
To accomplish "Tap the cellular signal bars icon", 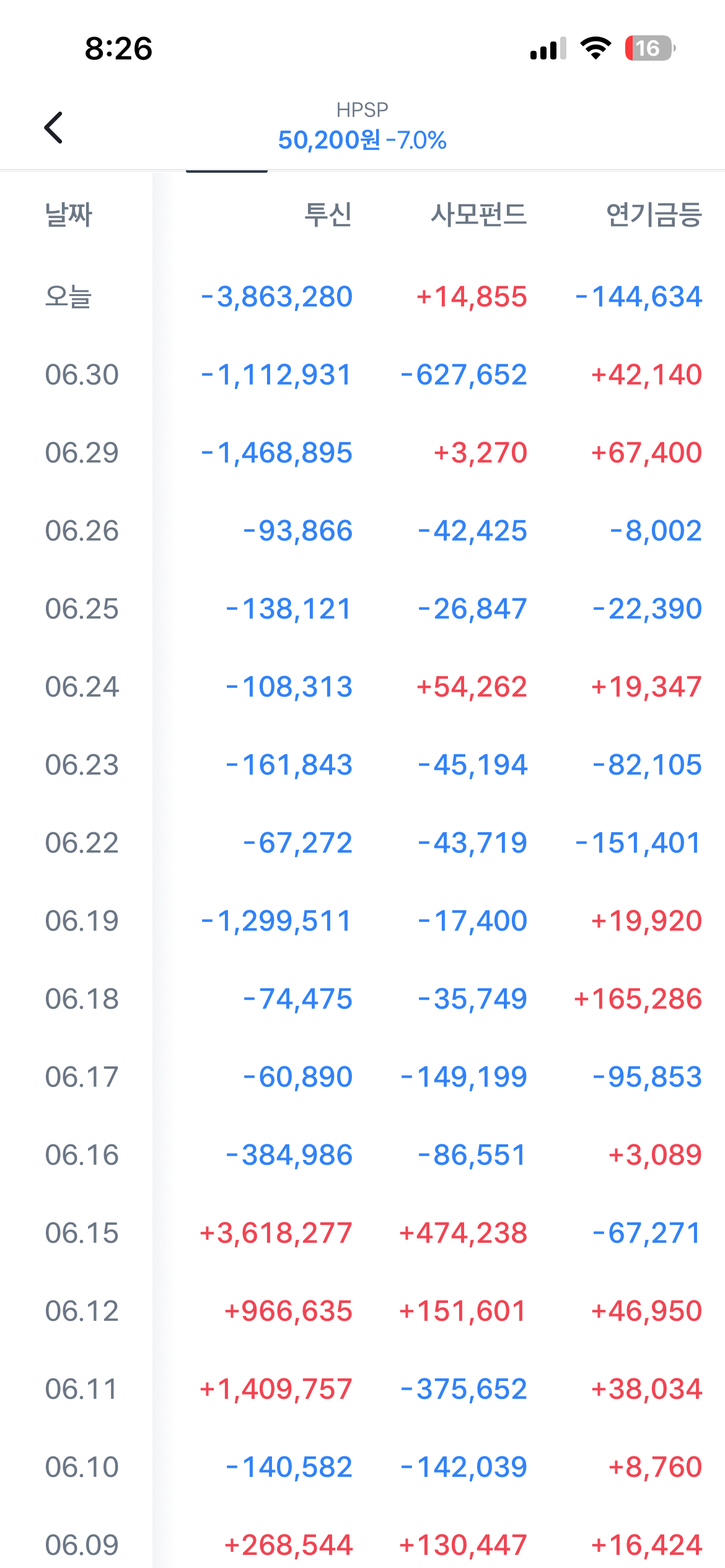I will (x=548, y=48).
